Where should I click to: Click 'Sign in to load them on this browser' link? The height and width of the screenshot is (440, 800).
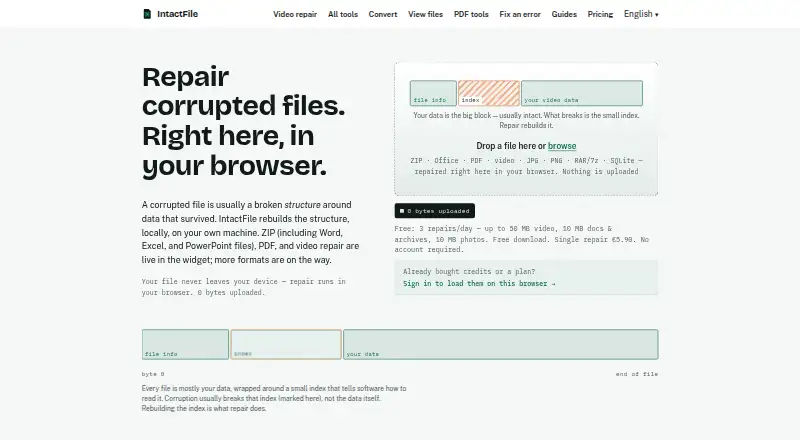(479, 283)
